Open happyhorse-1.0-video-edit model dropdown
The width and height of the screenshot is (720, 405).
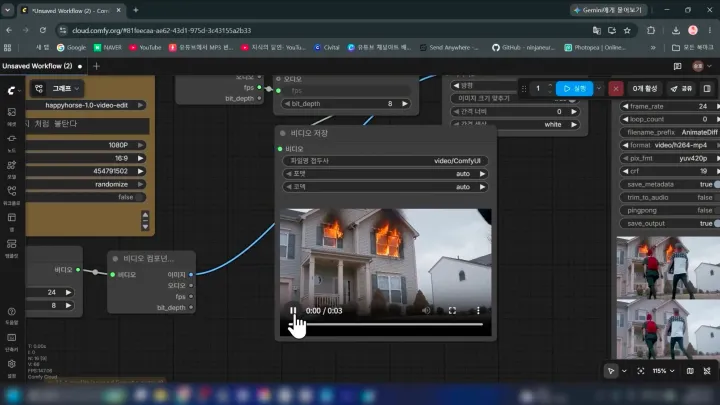87,105
